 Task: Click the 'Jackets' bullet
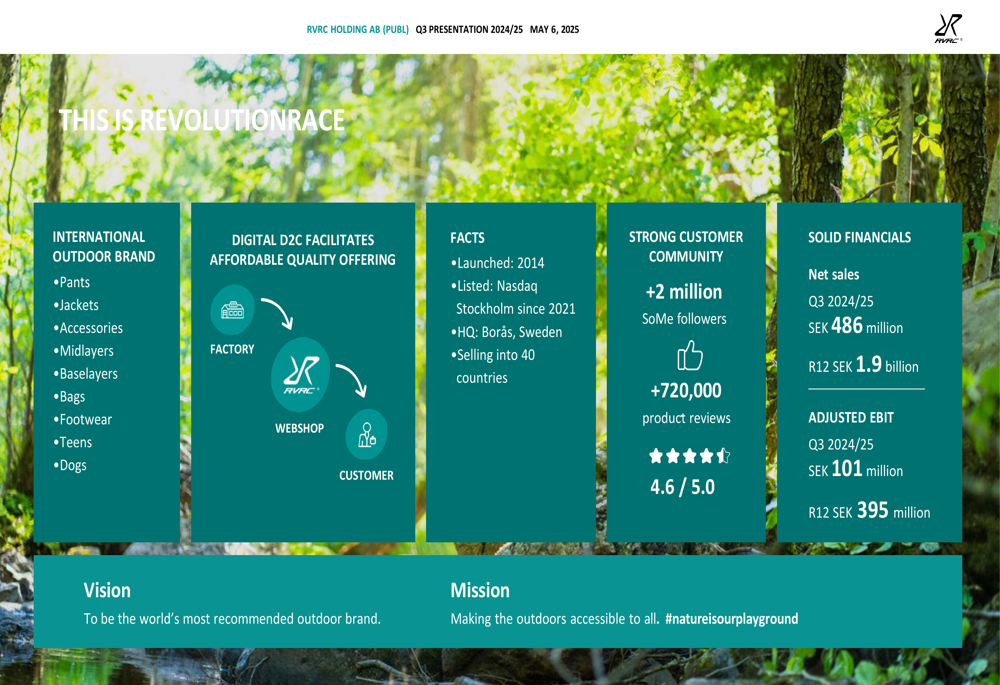[76, 306]
